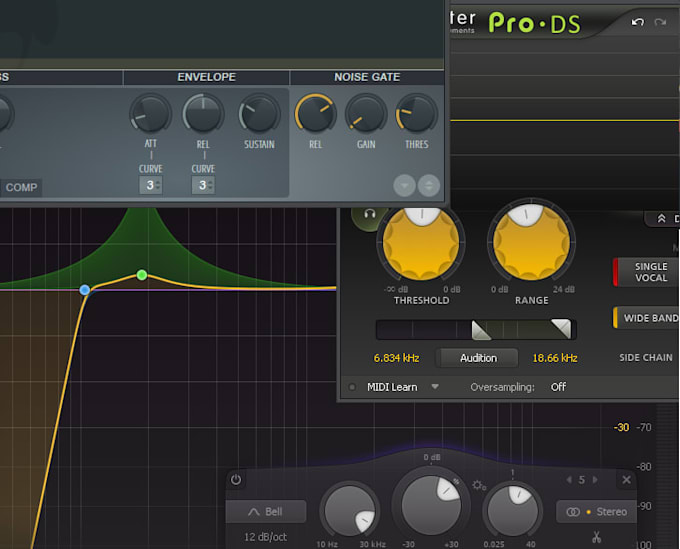680x549 pixels.
Task: Click the yellow Range knob
Action: pyautogui.click(x=531, y=242)
